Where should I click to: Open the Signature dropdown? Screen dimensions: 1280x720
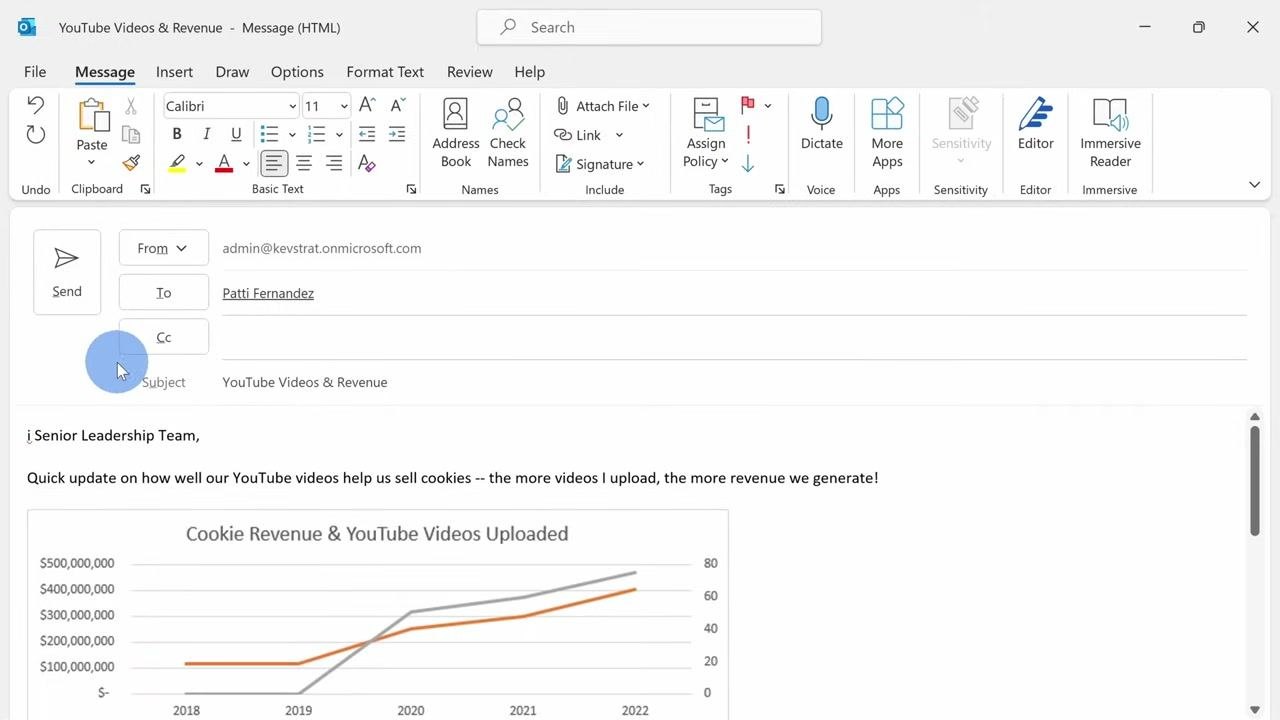tap(599, 164)
